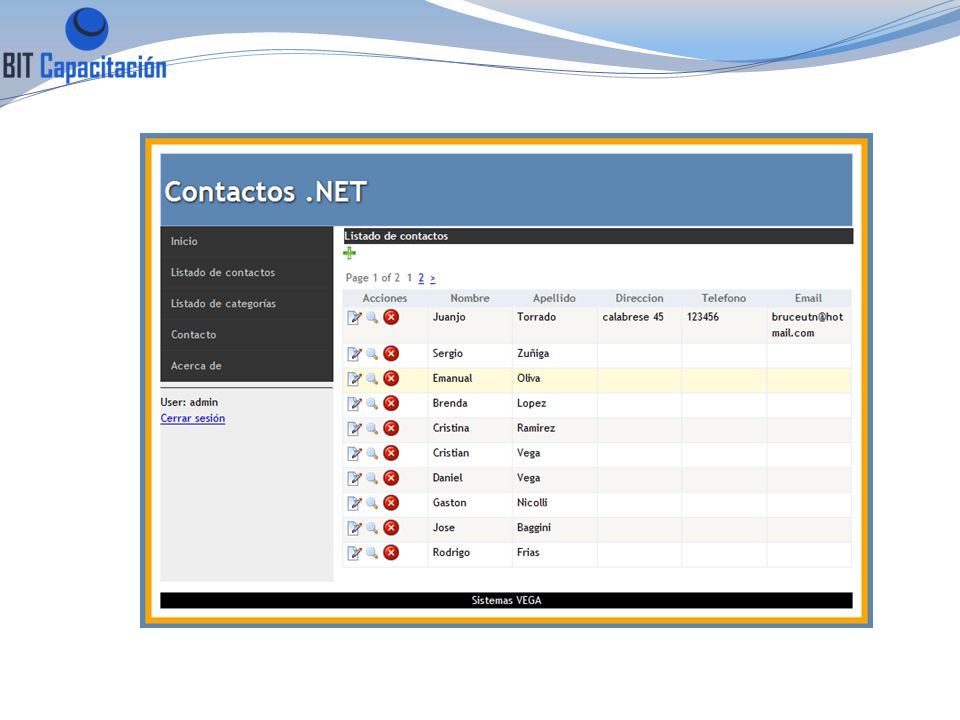Image resolution: width=960 pixels, height=720 pixels.
Task: Click the Apellido column header
Action: coord(554,298)
